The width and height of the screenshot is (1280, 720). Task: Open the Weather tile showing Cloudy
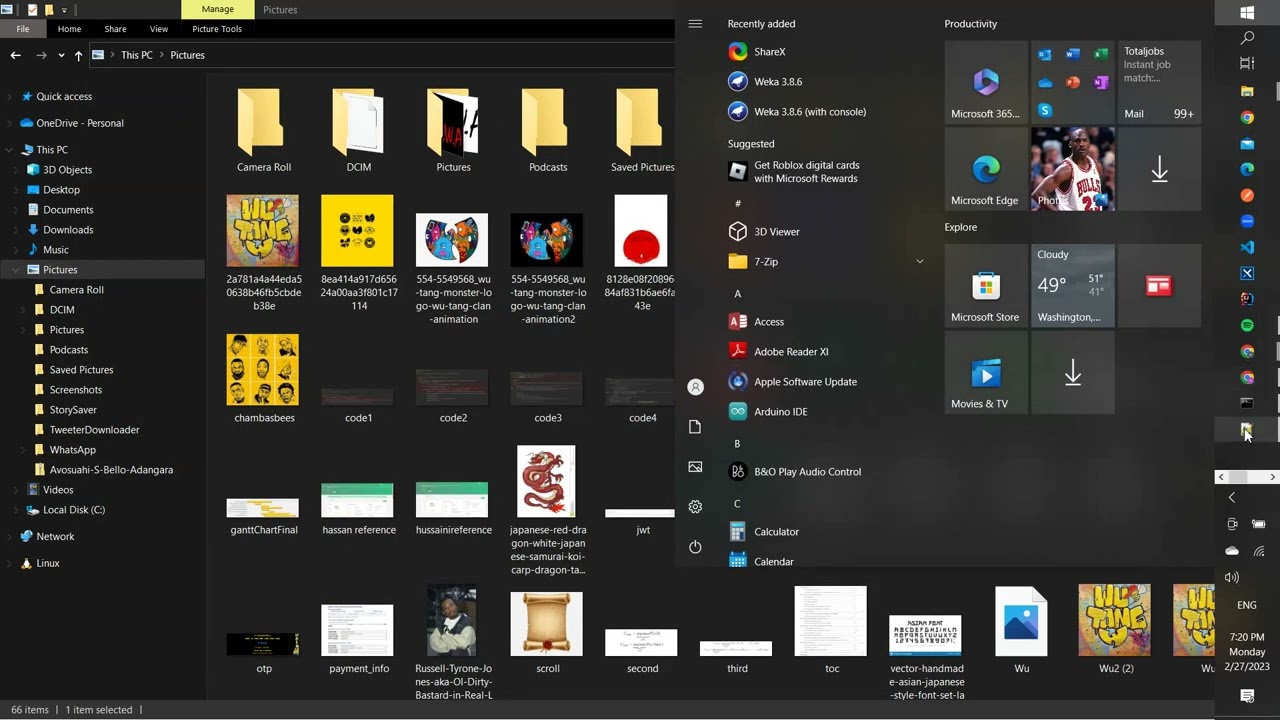pyautogui.click(x=1073, y=286)
